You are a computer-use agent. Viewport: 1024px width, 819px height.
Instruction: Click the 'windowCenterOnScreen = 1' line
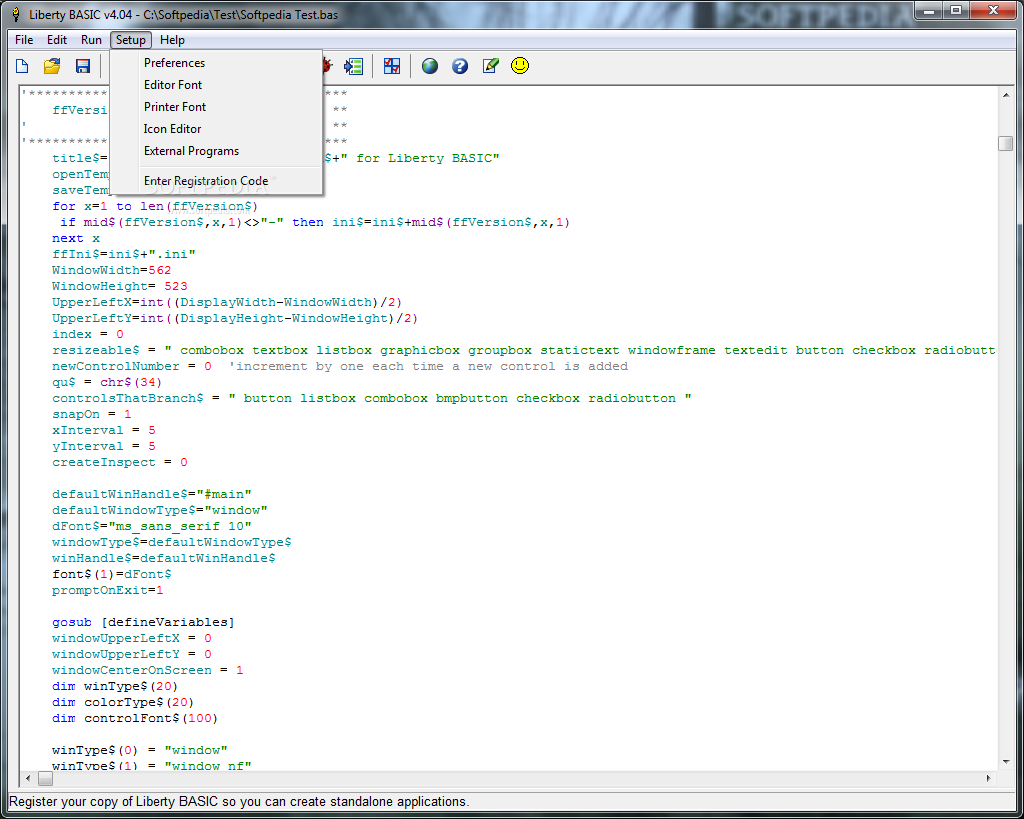tap(148, 670)
